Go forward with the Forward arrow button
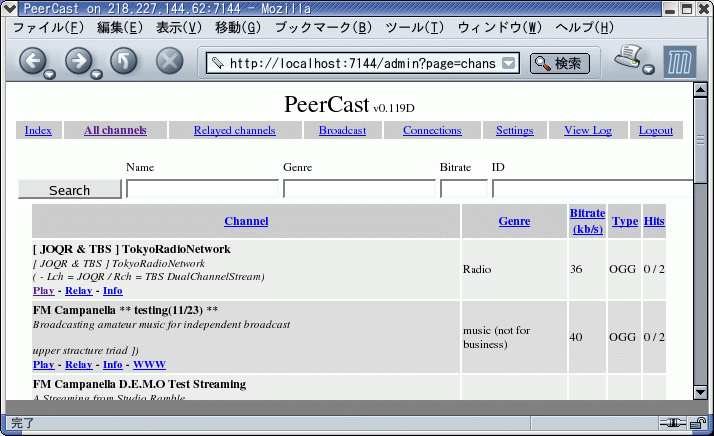Viewport: 714px width, 436px height. pos(78,61)
